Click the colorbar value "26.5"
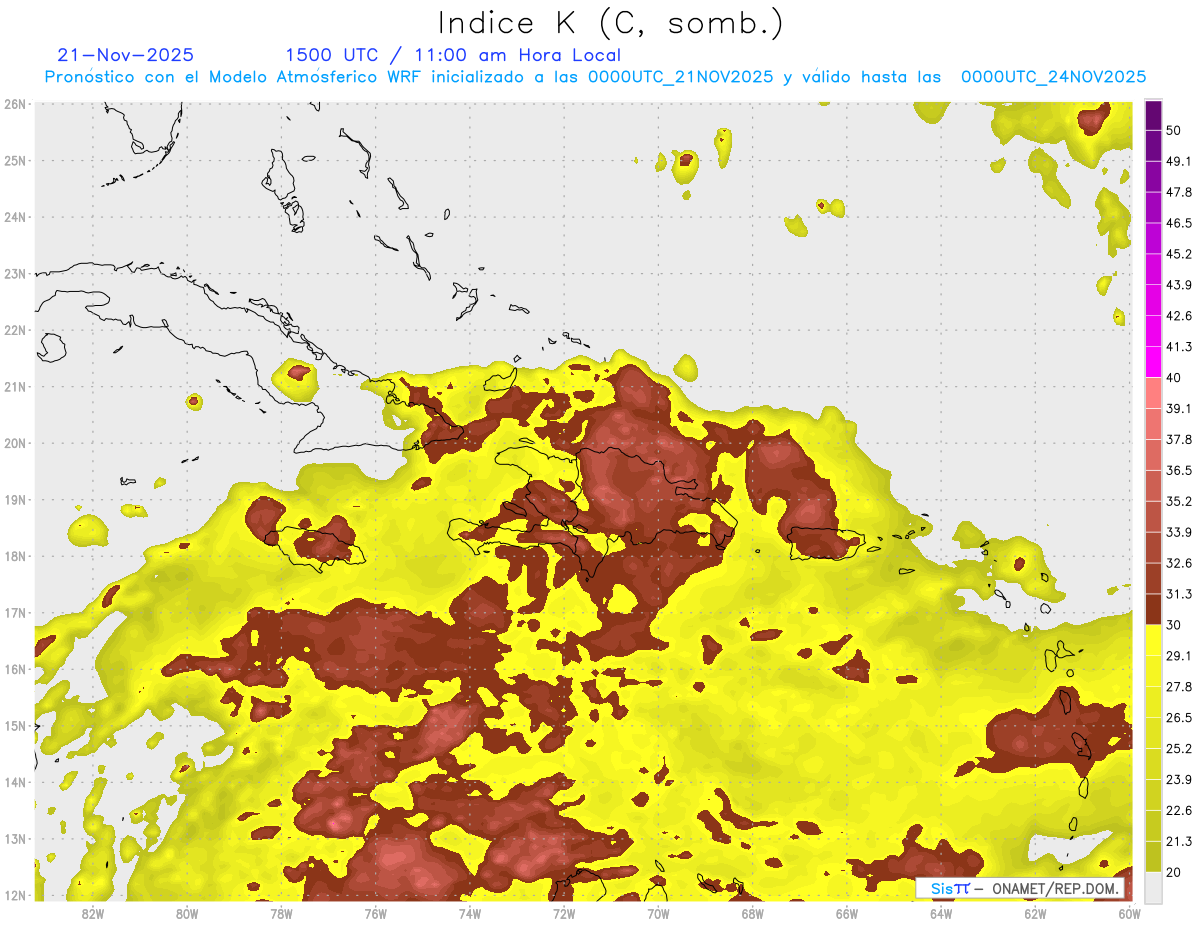 coord(1179,718)
